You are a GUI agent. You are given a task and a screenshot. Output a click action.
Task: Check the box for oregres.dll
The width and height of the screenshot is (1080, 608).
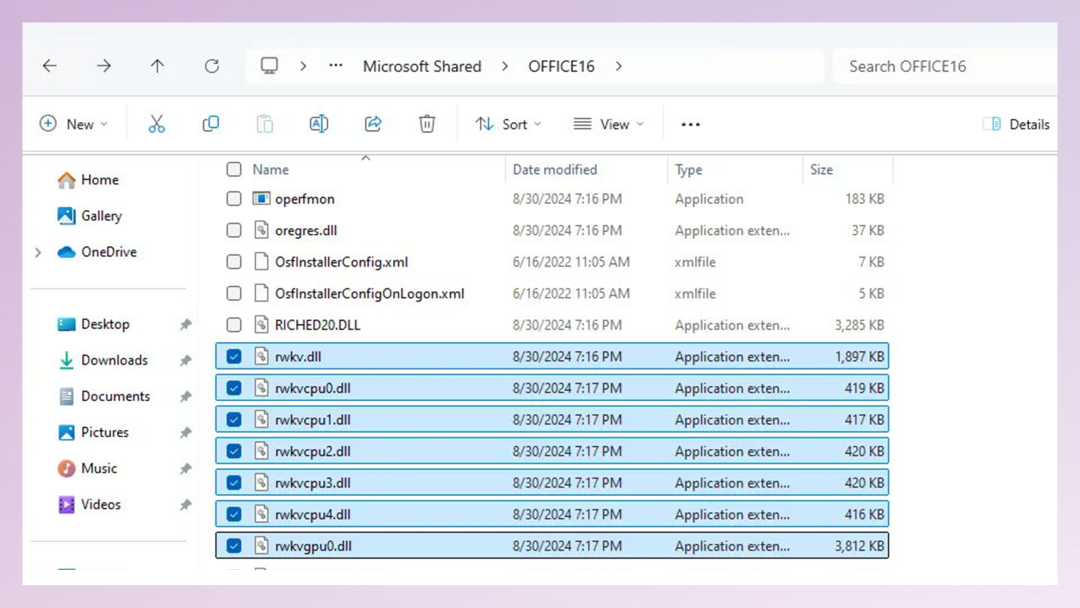pyautogui.click(x=234, y=231)
